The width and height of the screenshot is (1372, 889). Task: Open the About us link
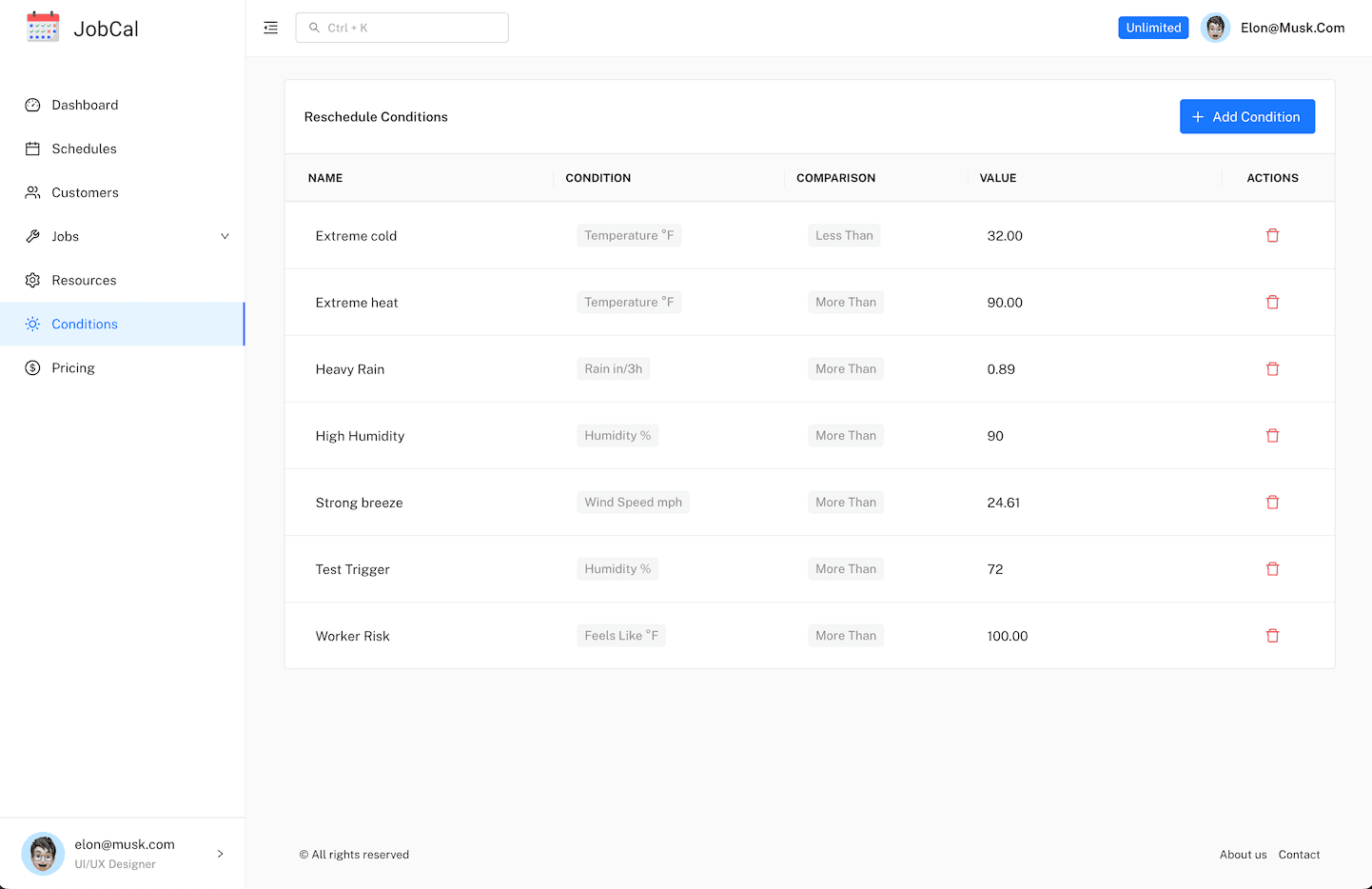(x=1243, y=855)
